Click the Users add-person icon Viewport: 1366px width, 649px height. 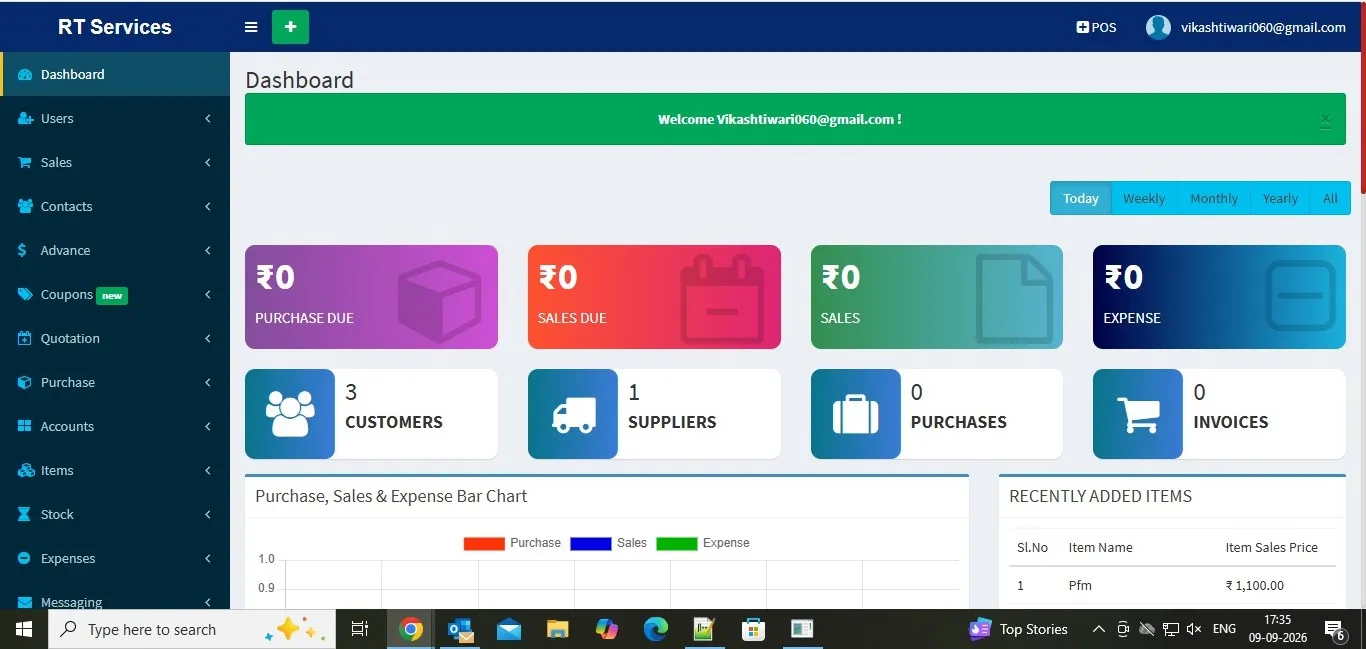tap(25, 119)
